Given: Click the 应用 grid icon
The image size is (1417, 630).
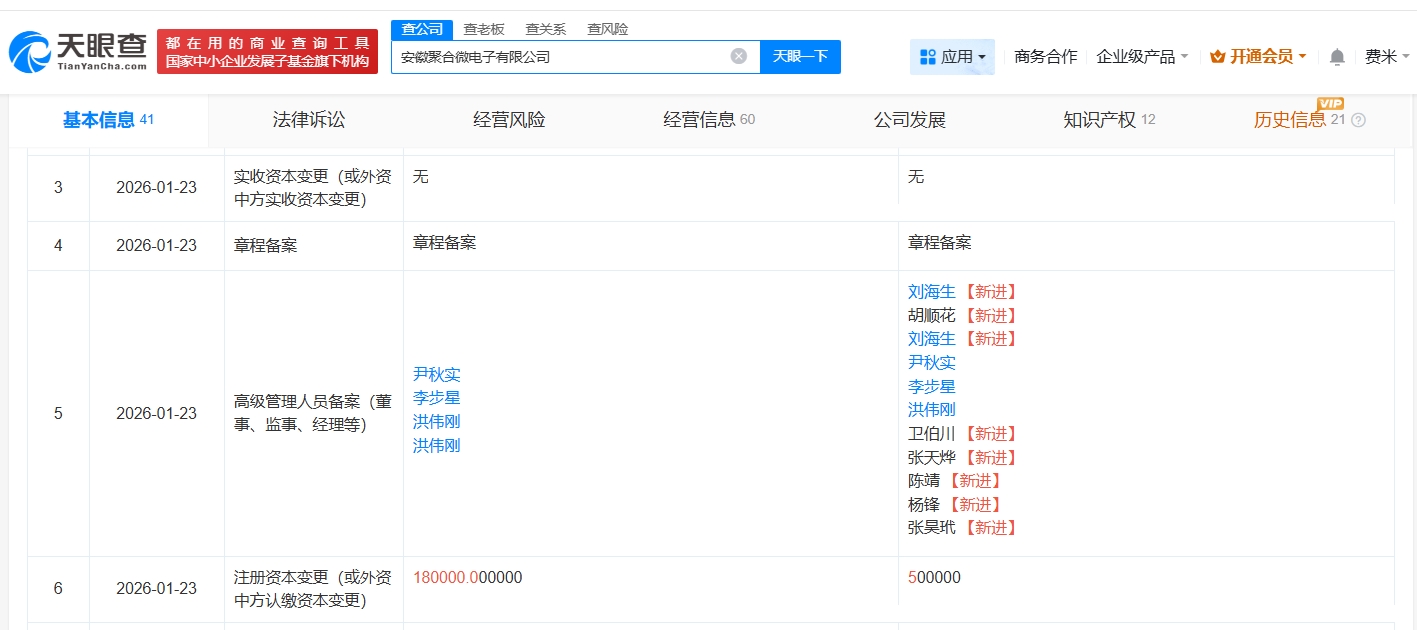Looking at the screenshot, I should pos(927,57).
